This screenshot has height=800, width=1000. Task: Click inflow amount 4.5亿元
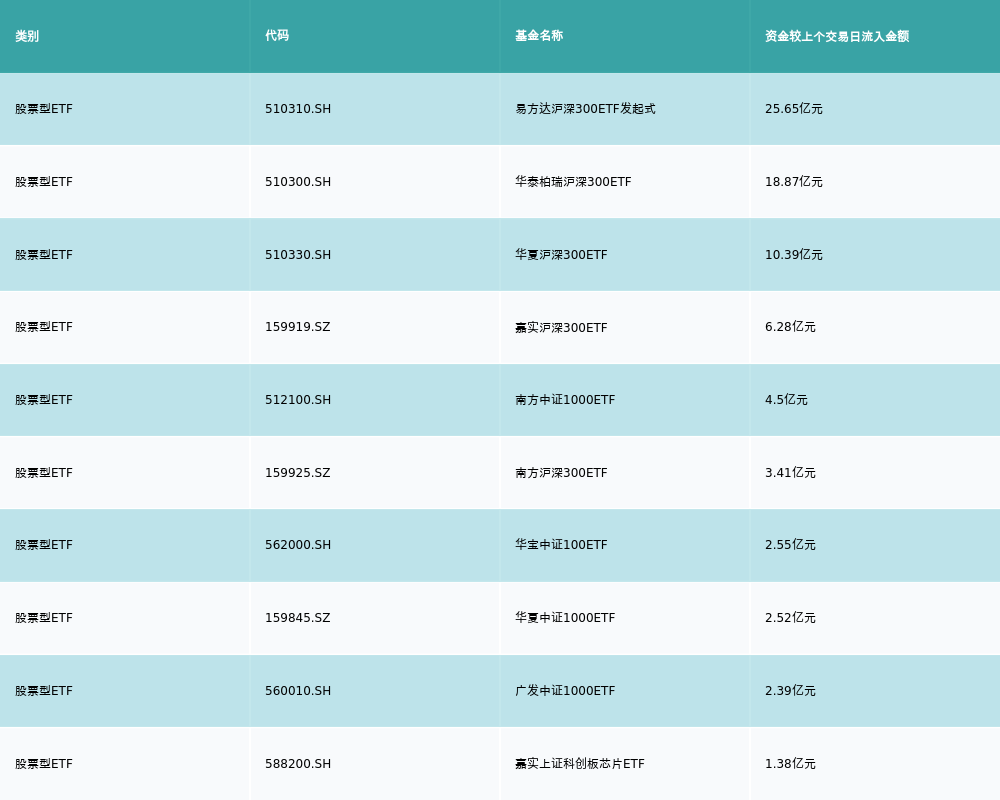pyautogui.click(x=786, y=400)
